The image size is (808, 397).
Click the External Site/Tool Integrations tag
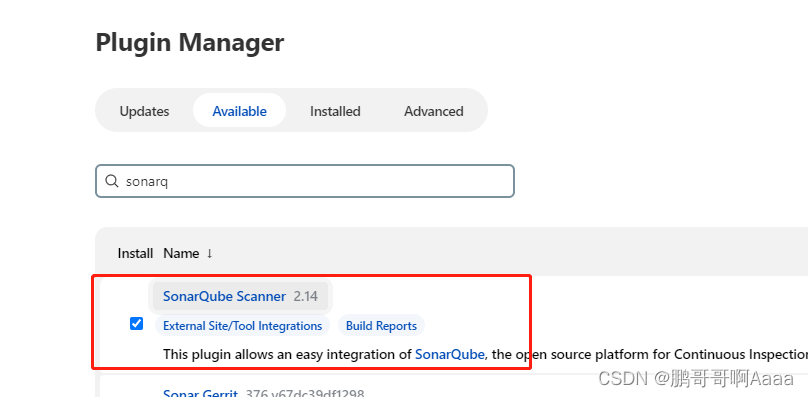pyautogui.click(x=242, y=326)
